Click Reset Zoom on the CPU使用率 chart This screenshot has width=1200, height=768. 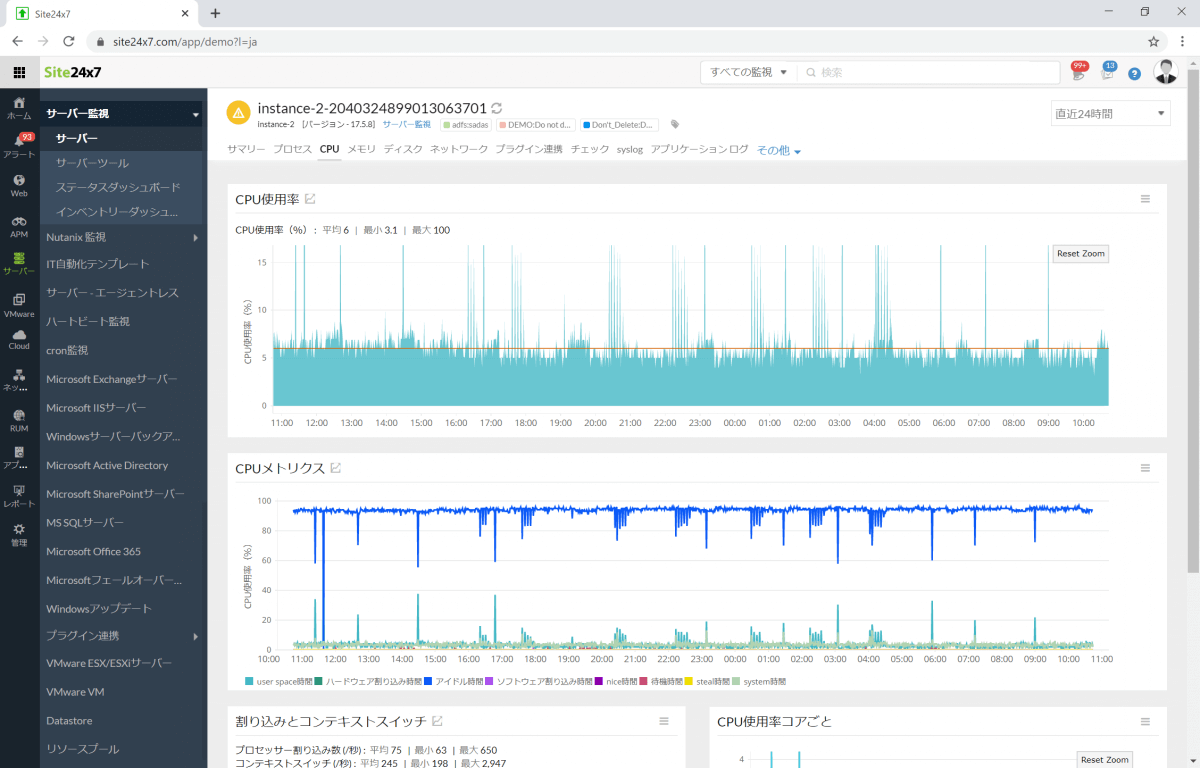click(x=1080, y=253)
